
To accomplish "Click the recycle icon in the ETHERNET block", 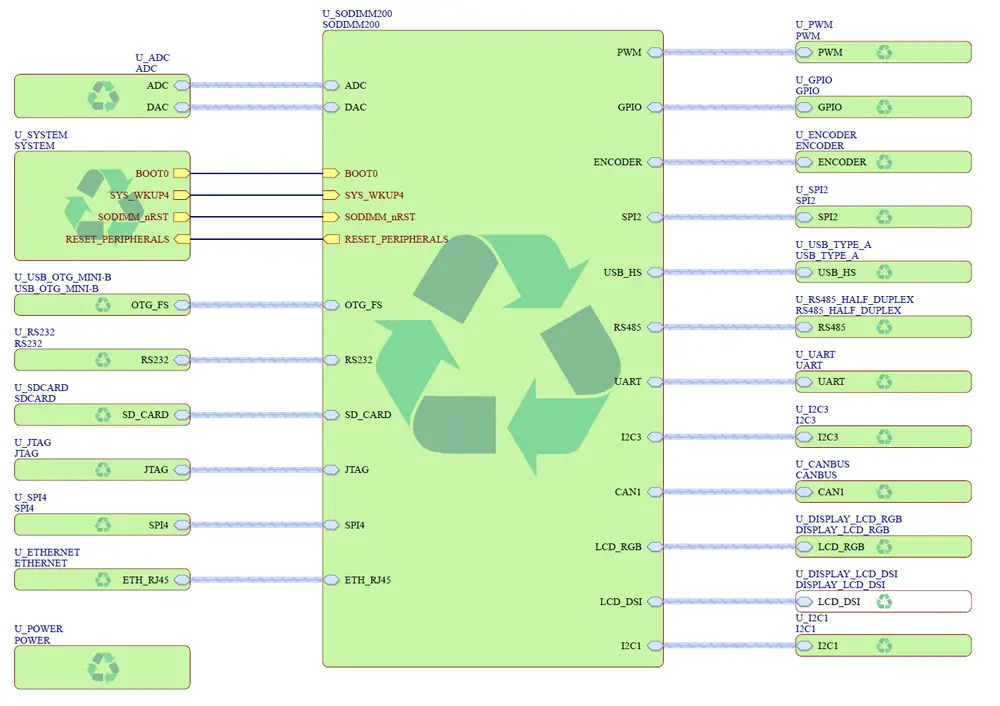I will click(x=103, y=579).
